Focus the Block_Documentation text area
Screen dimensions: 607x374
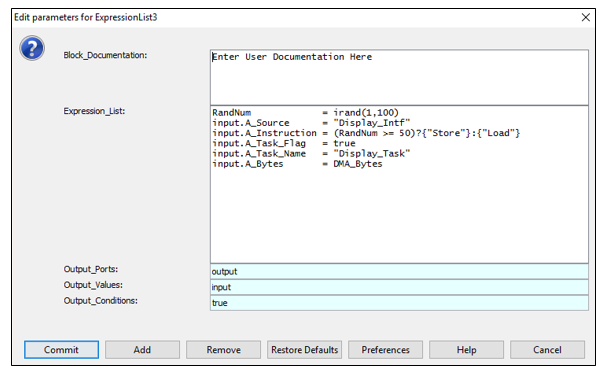pyautogui.click(x=399, y=77)
